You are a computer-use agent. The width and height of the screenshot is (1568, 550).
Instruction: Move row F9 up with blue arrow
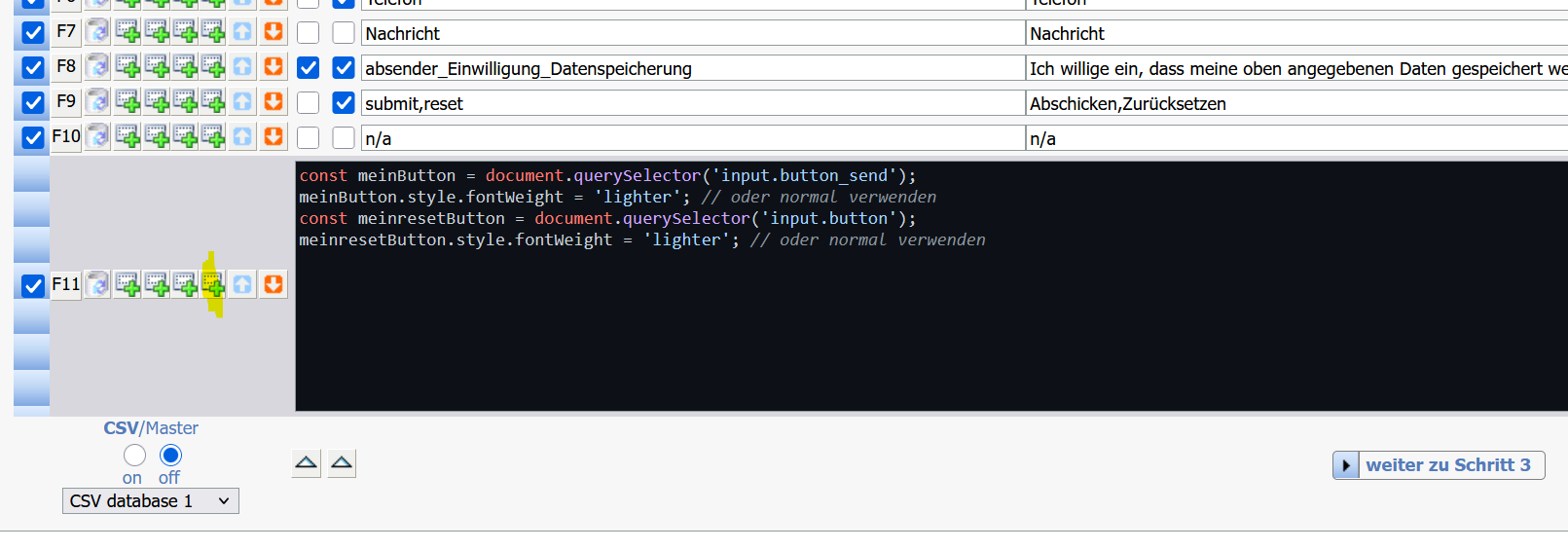pos(242,101)
